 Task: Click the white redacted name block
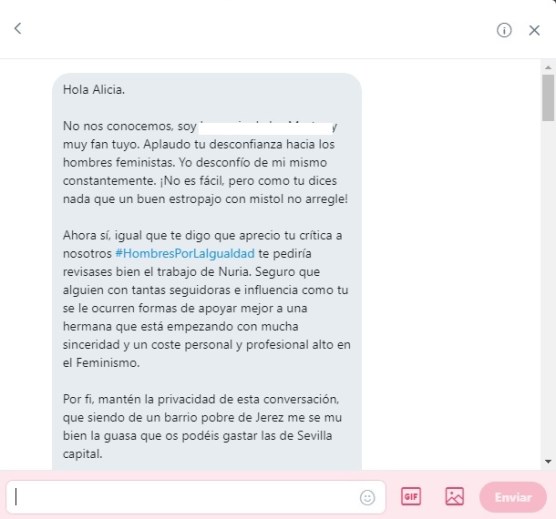(266, 128)
